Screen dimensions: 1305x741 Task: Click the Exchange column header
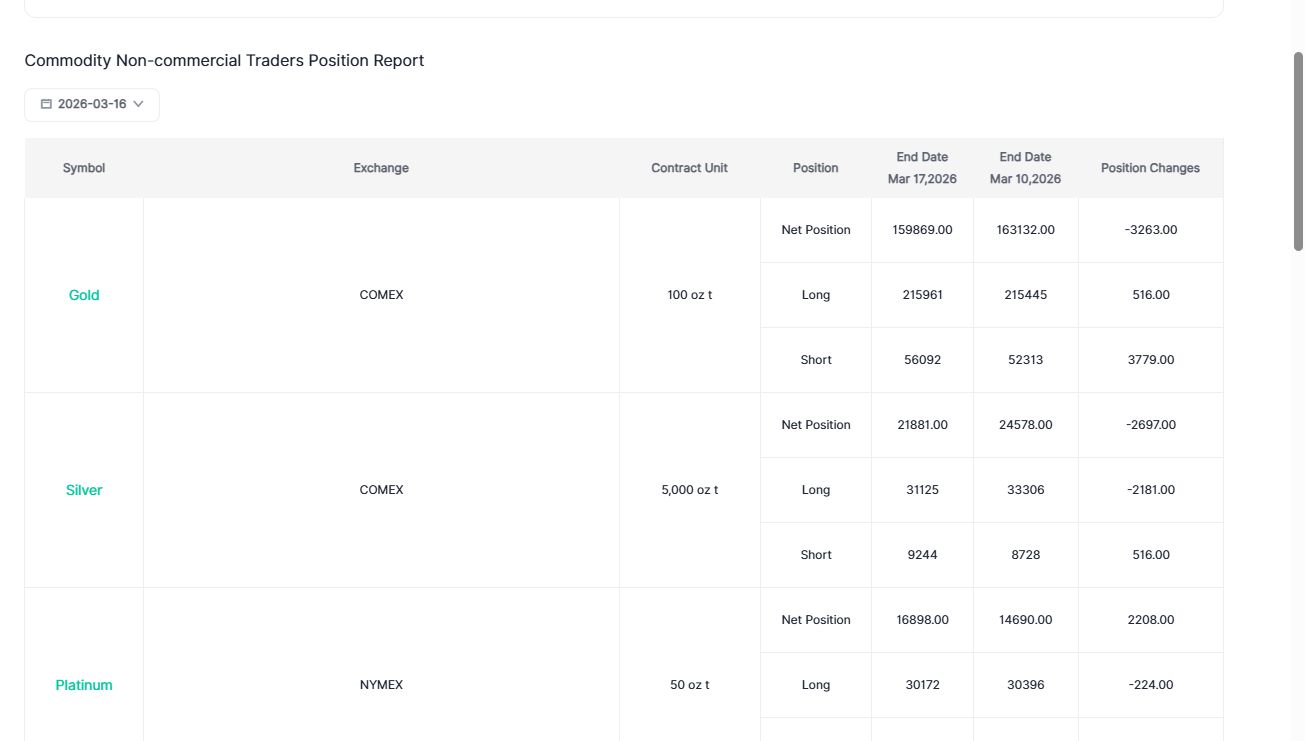(381, 168)
